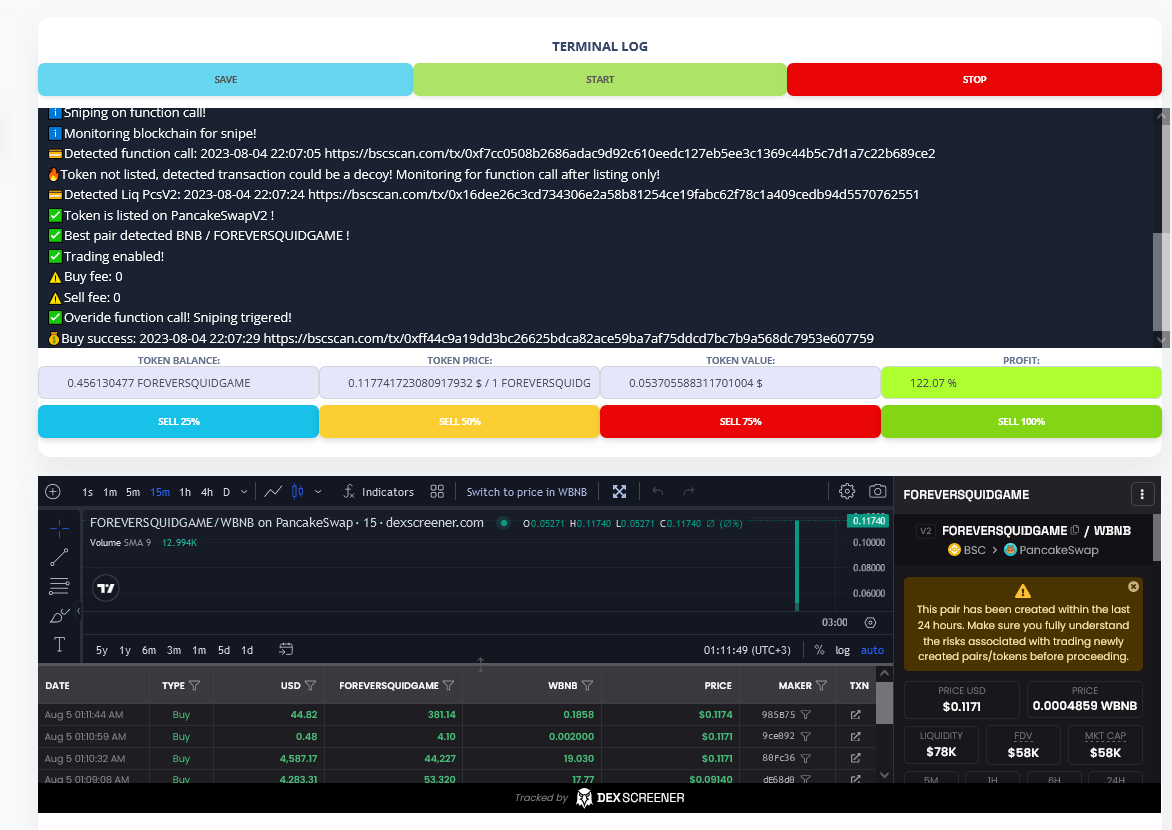Click the candlestick chart type icon
Screen dimensions: 1172x830
coord(297,492)
